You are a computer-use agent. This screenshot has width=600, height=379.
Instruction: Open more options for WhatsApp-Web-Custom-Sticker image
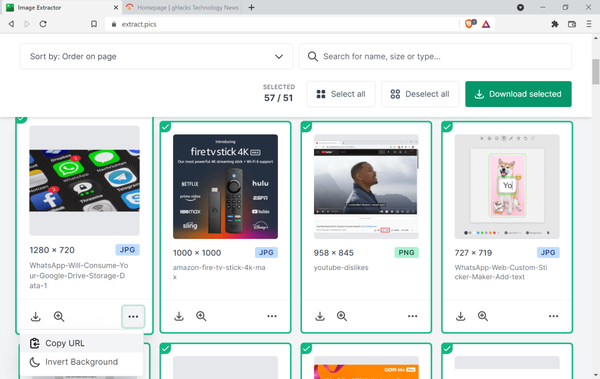553,316
